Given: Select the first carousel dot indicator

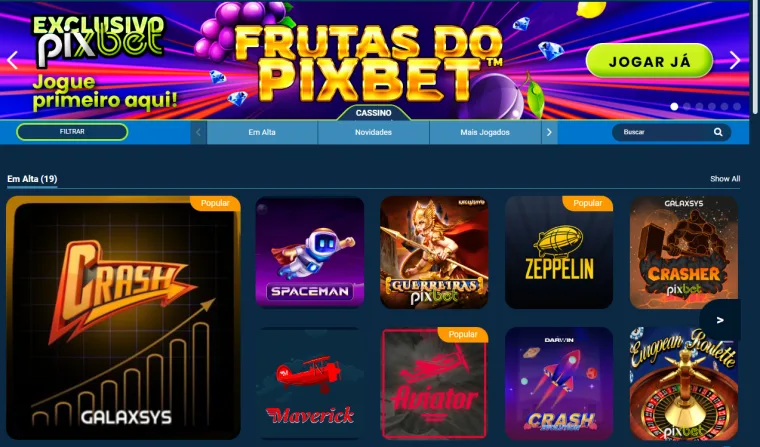Looking at the screenshot, I should (x=674, y=106).
